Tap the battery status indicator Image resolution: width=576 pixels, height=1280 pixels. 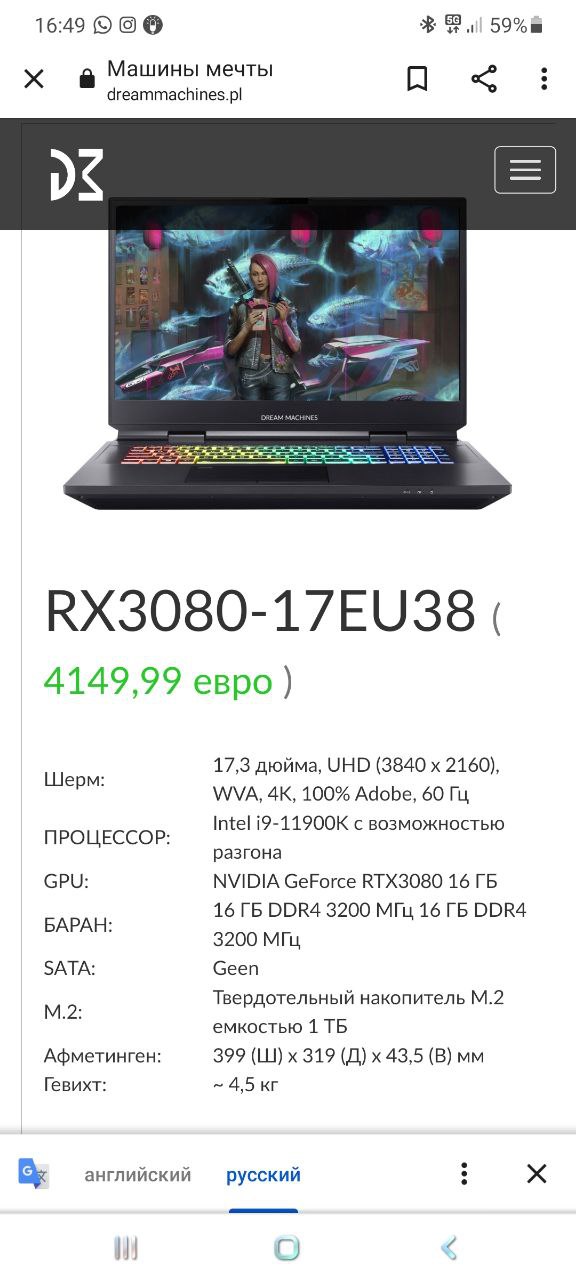(x=537, y=25)
